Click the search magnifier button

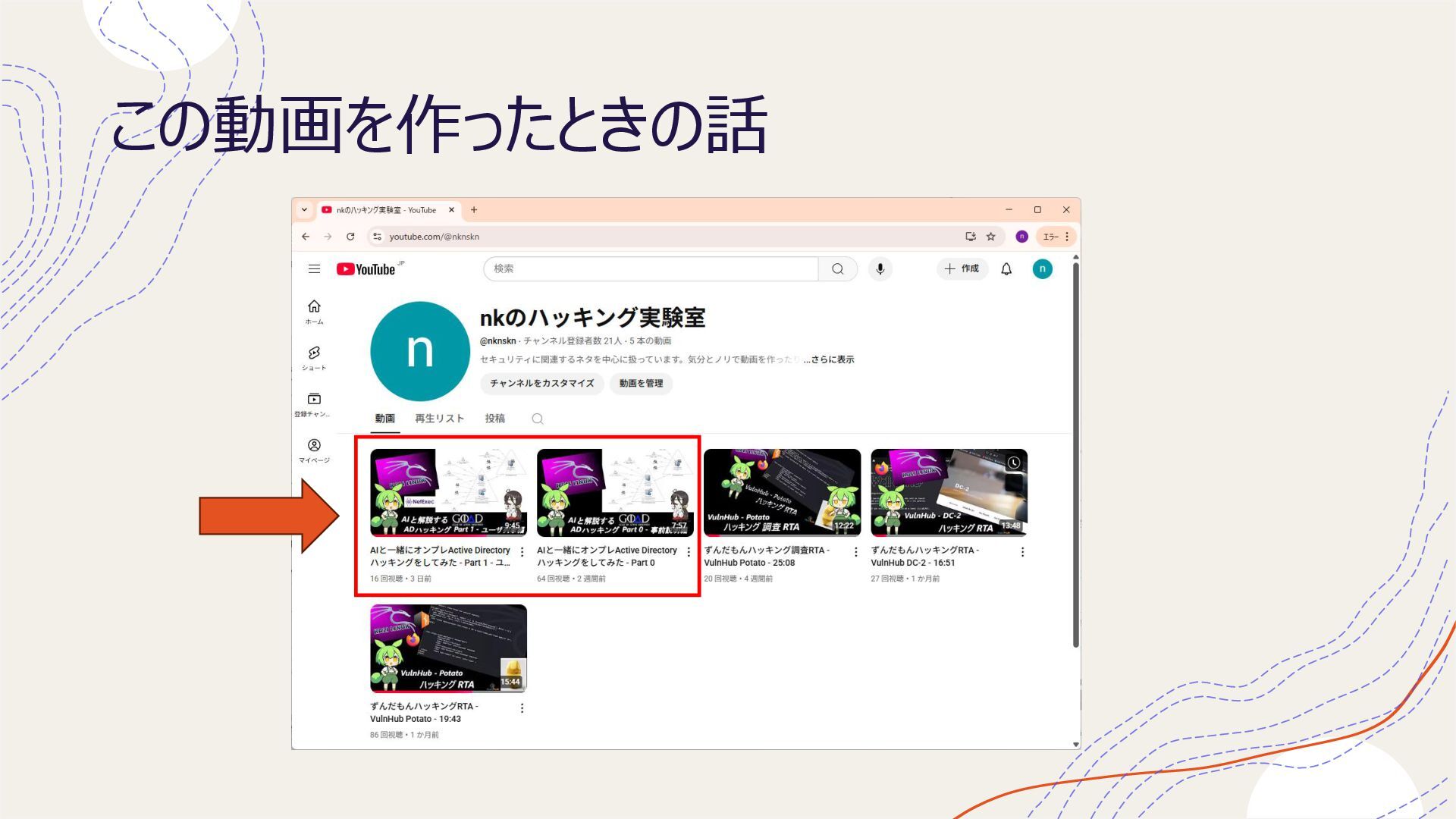(837, 269)
